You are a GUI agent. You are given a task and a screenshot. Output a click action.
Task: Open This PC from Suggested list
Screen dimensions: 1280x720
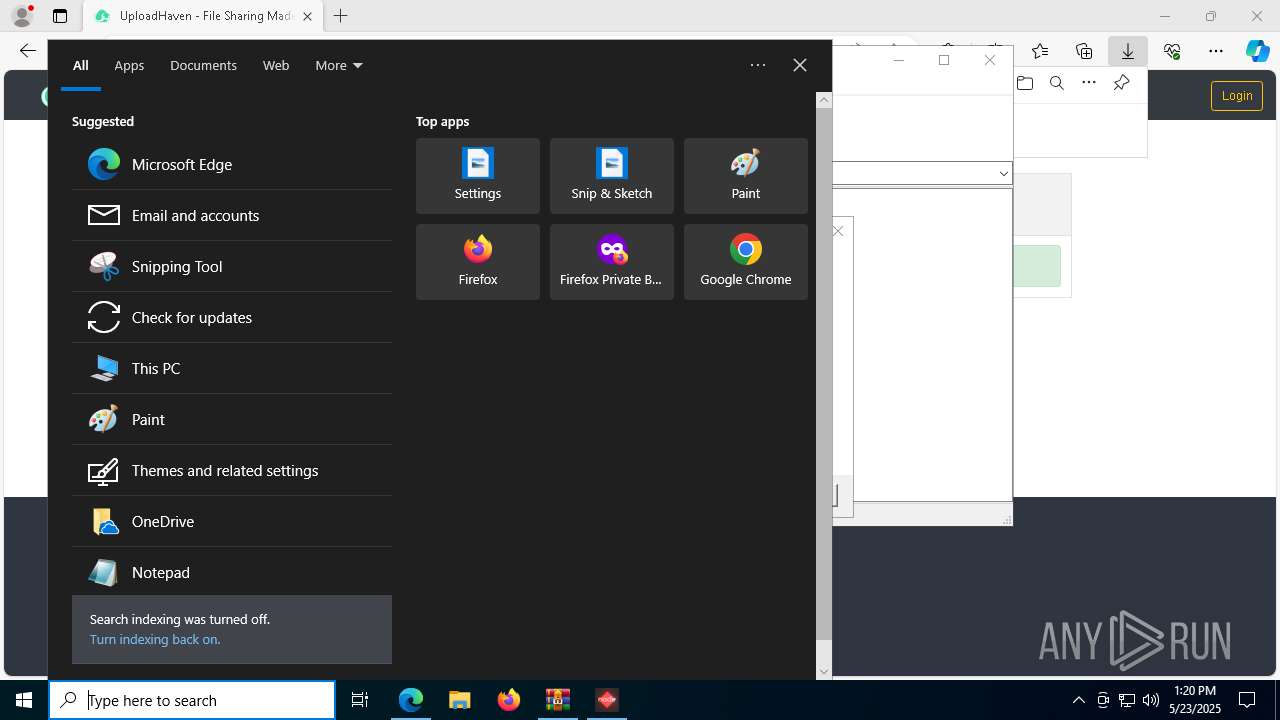[x=231, y=368]
